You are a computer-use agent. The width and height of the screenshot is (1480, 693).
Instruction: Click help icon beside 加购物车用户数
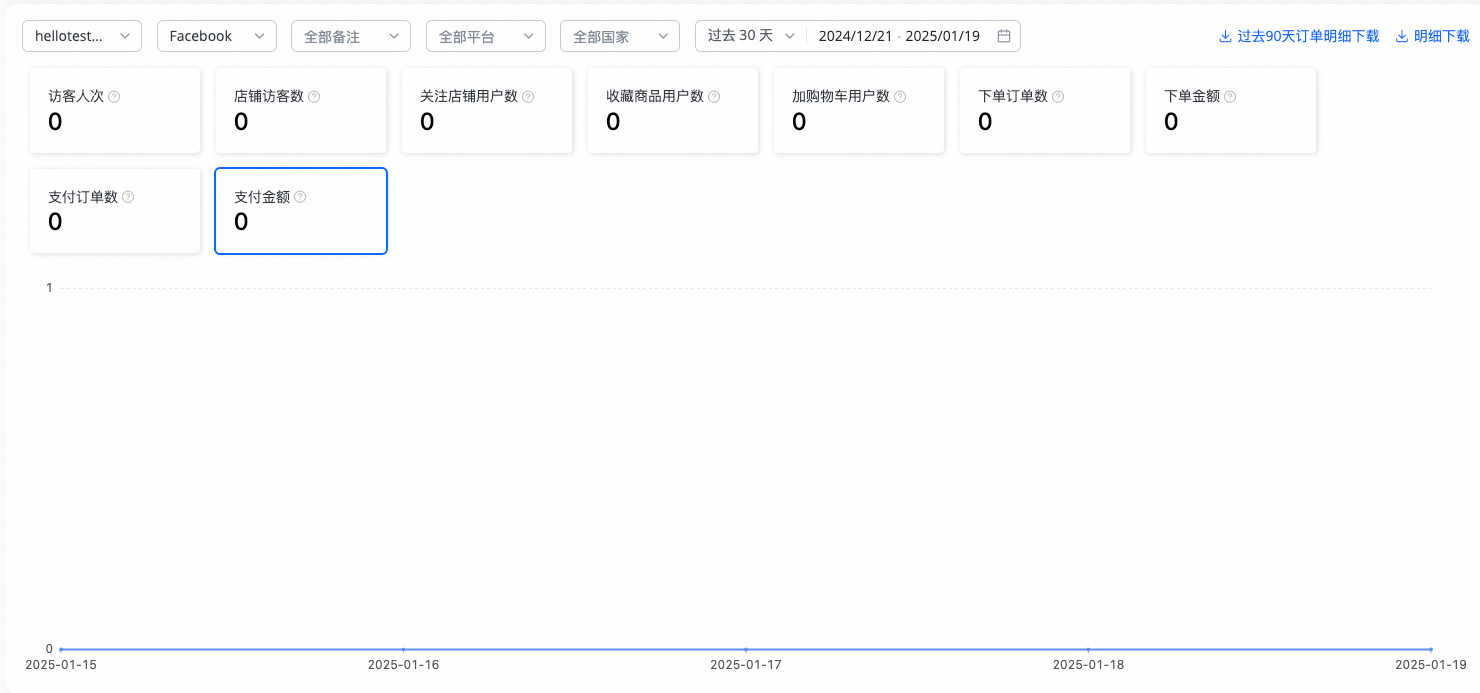[900, 97]
